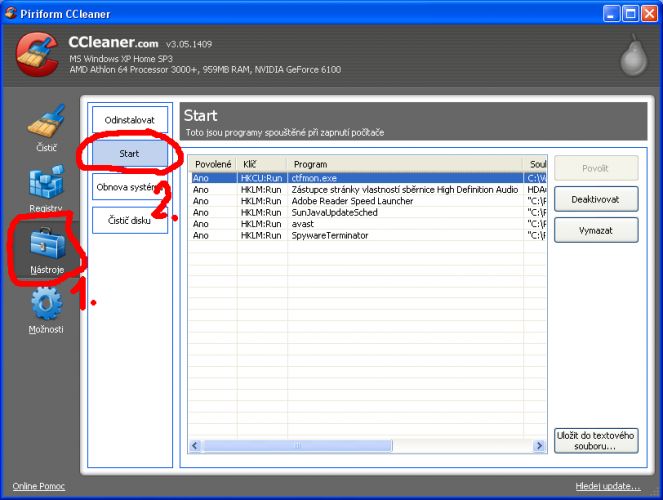This screenshot has width=663, height=500.
Task: Sort by the Program column header
Action: [x=405, y=164]
